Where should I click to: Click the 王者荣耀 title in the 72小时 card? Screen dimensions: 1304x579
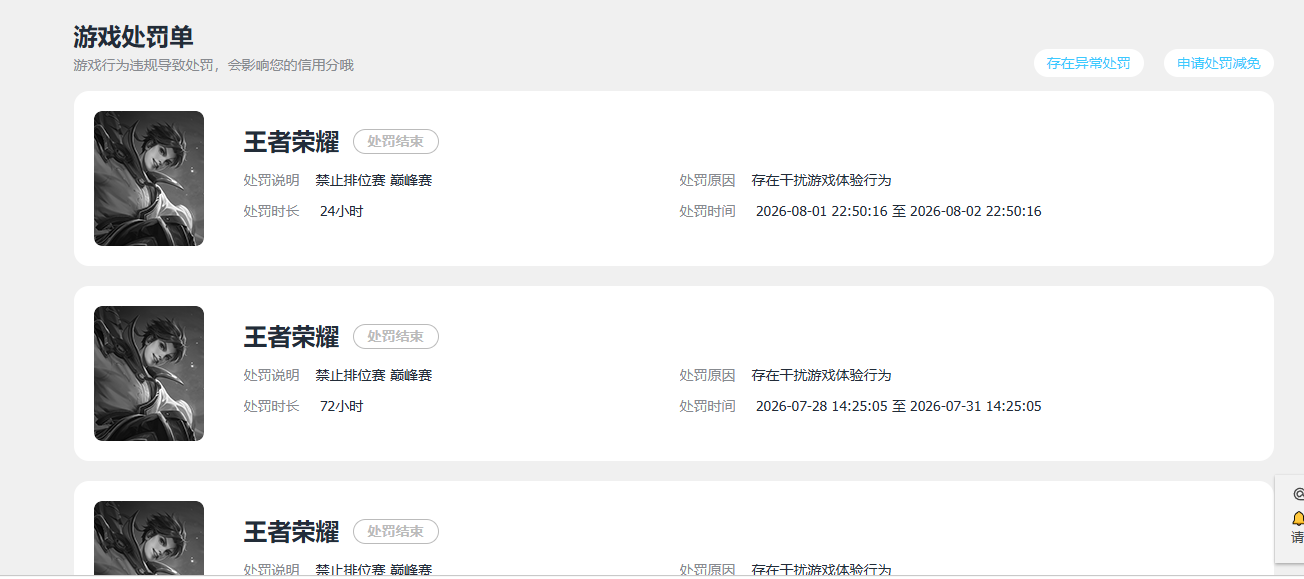[291, 337]
